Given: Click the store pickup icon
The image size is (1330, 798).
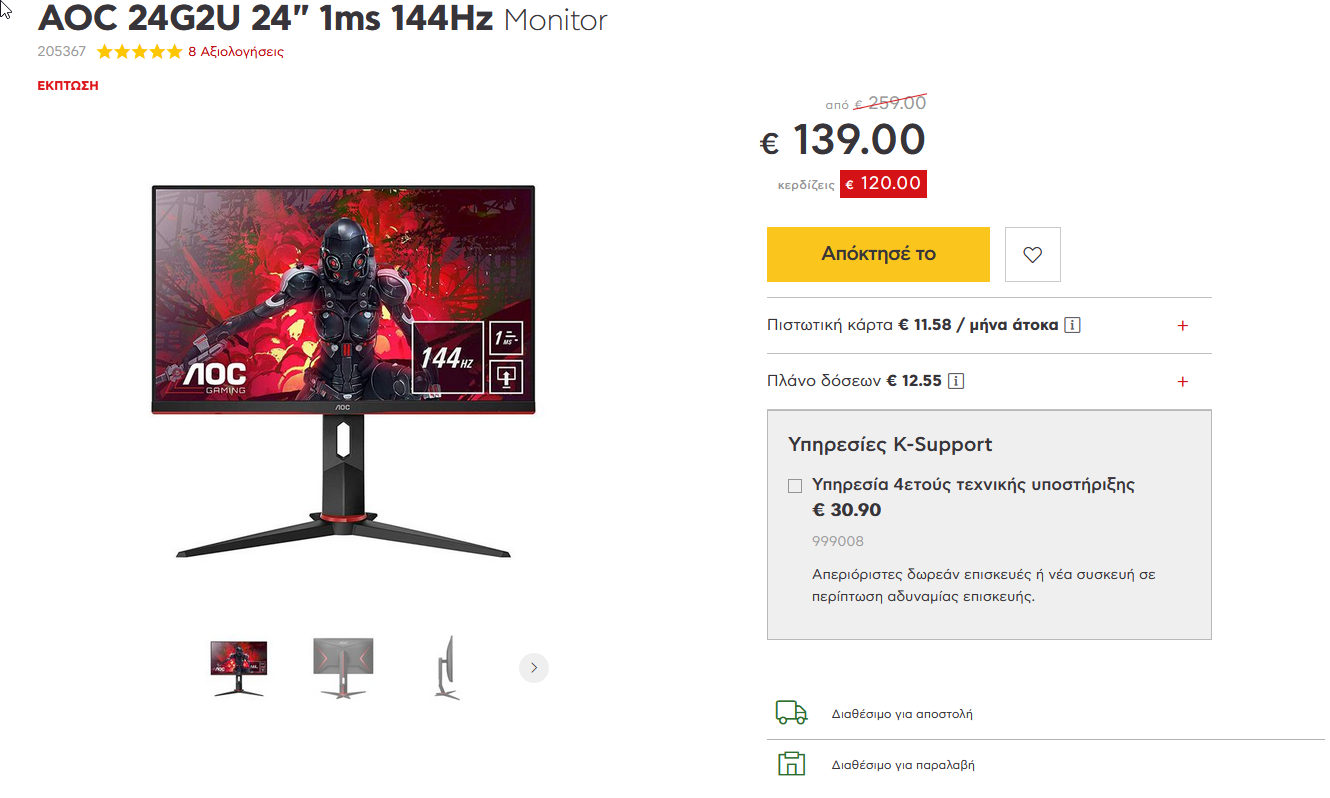Looking at the screenshot, I should pyautogui.click(x=791, y=764).
